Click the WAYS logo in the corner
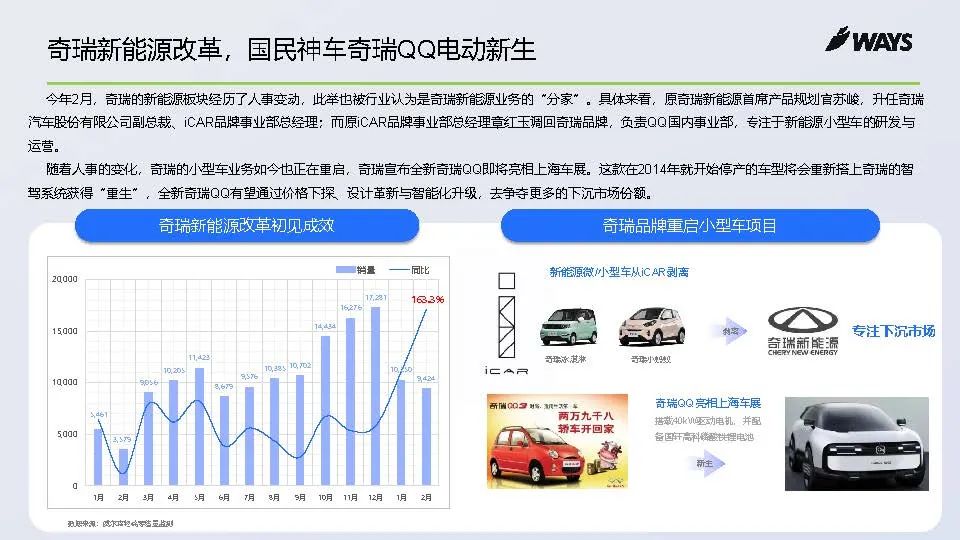960x540 pixels. [869, 40]
